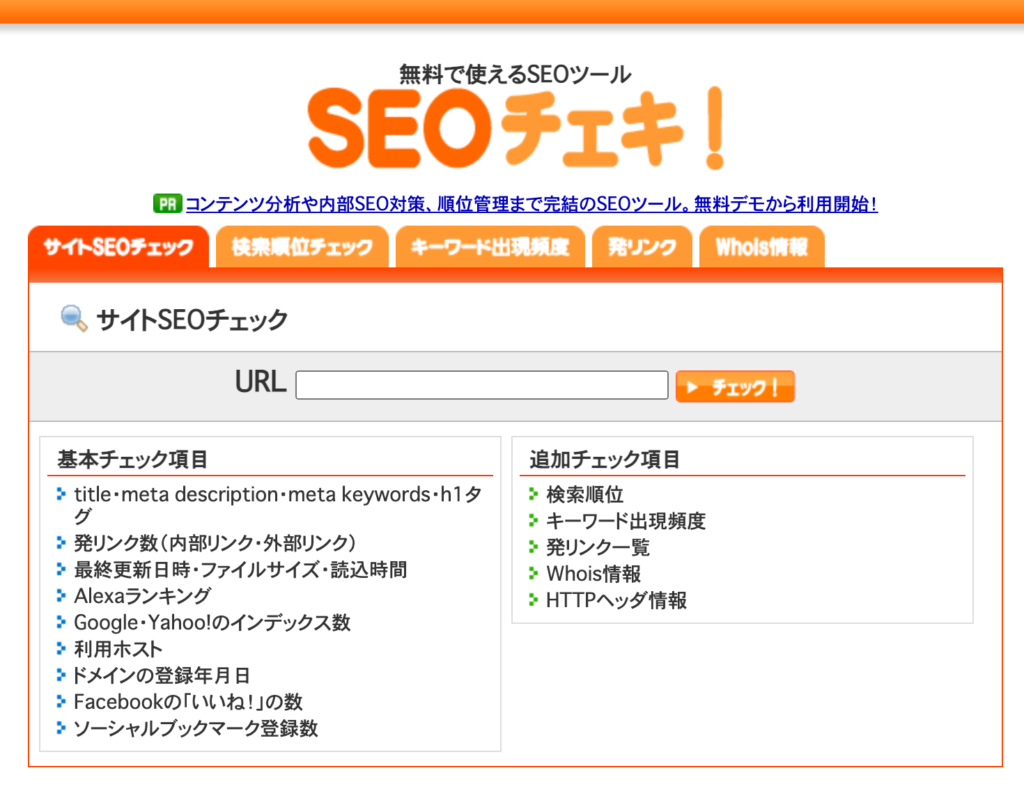Open the PR advertisement link for SEOツール
1024x791 pixels.
pos(531,204)
